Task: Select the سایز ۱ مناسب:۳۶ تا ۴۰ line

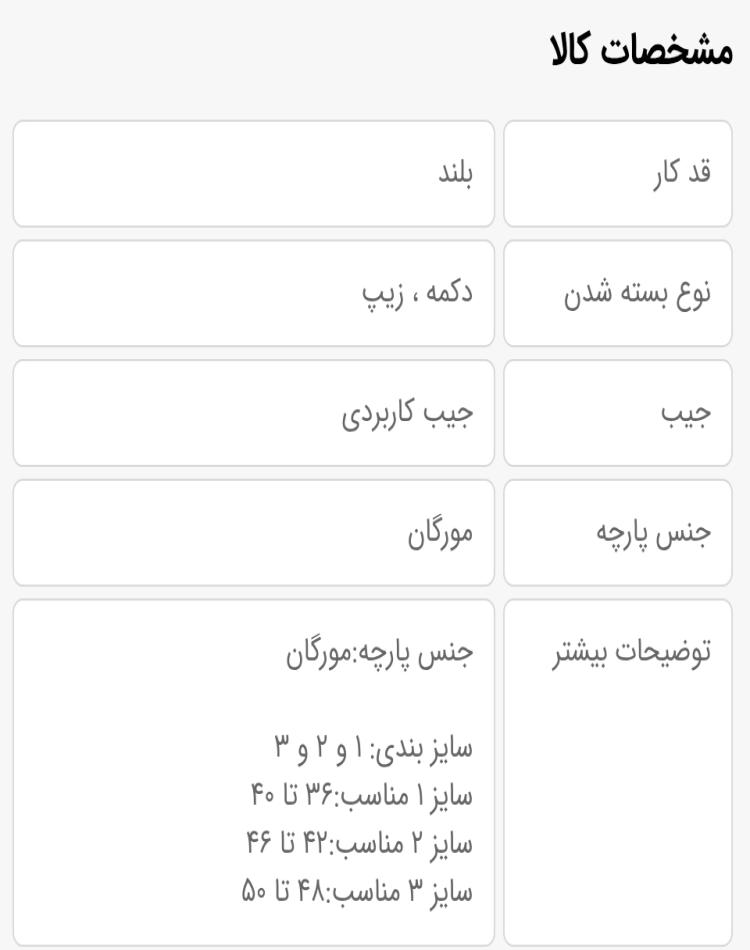Action: [362, 796]
